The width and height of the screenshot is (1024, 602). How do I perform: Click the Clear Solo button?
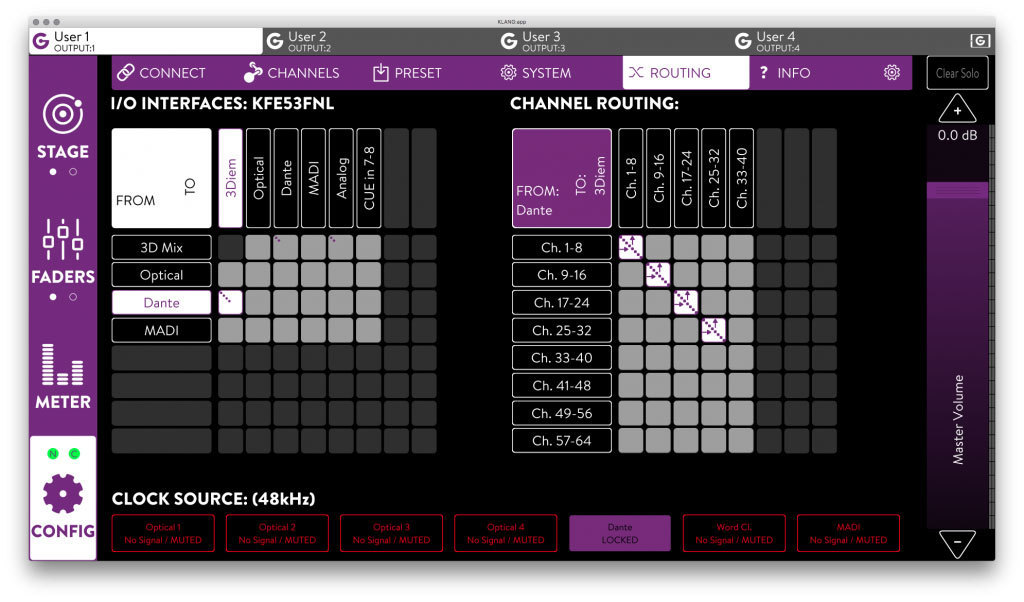[957, 73]
